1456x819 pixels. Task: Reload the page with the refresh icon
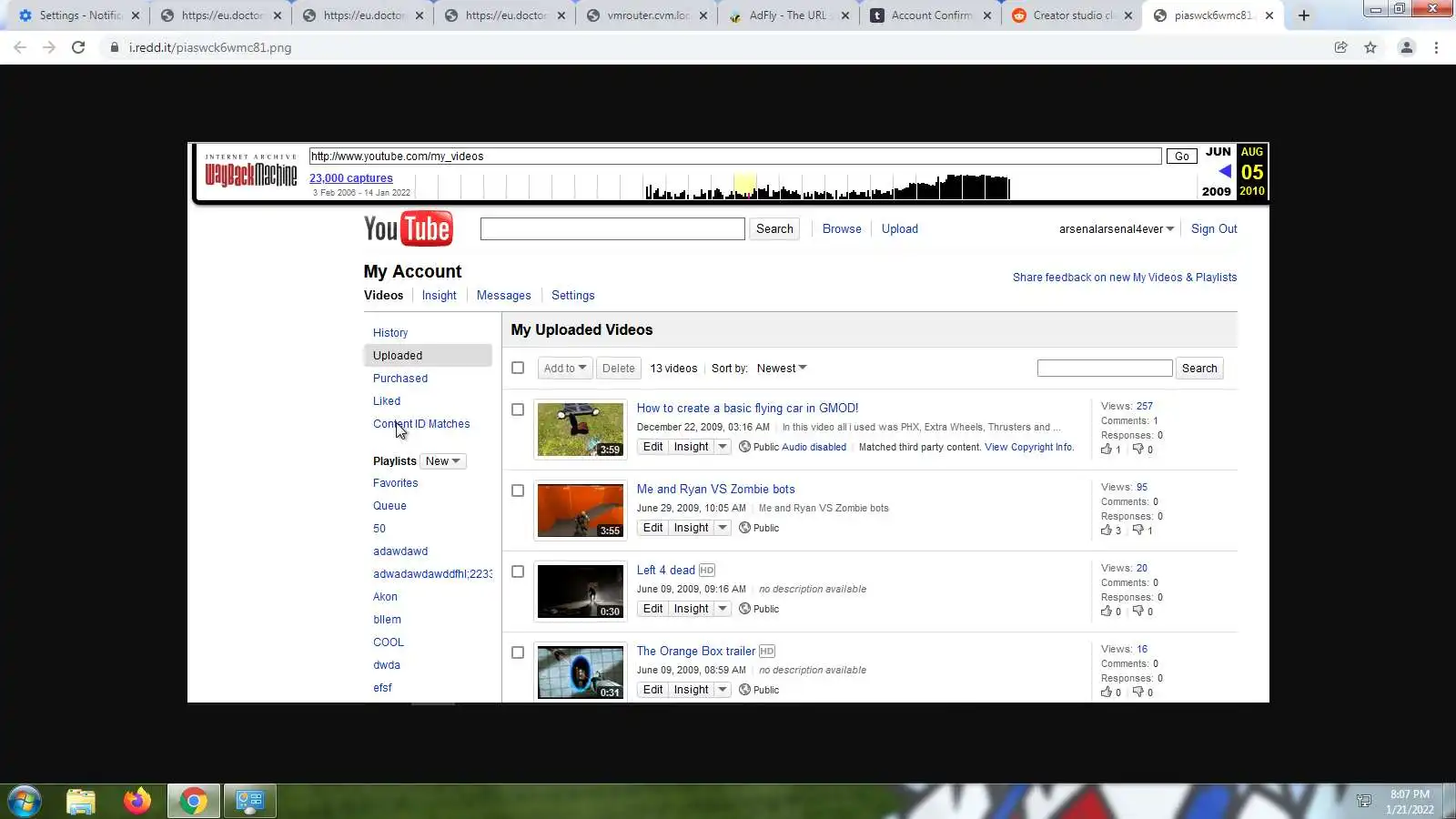[78, 47]
